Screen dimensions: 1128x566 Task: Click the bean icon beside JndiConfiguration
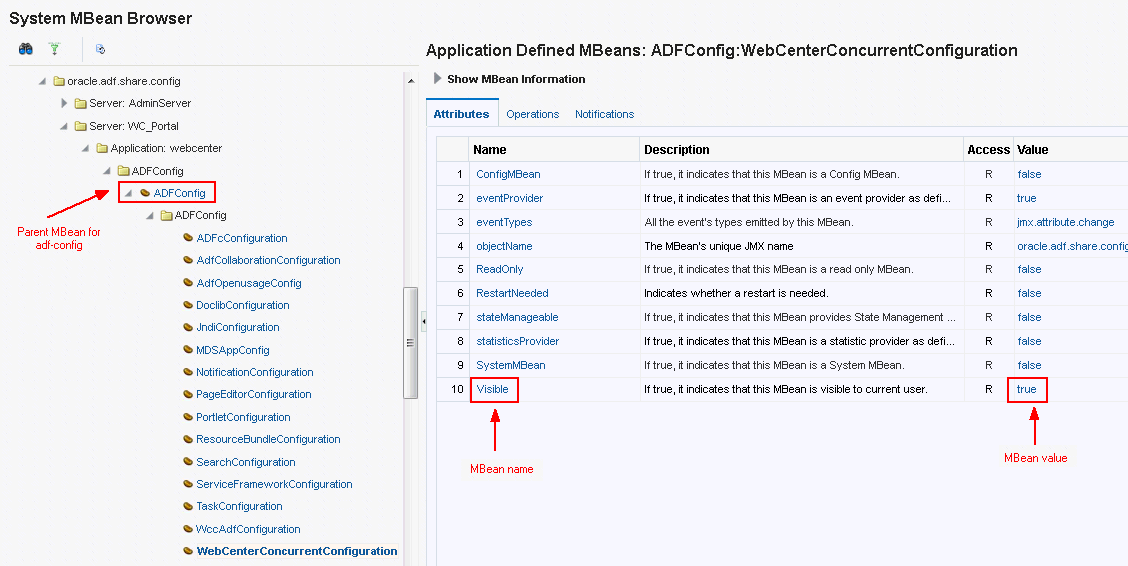(188, 327)
